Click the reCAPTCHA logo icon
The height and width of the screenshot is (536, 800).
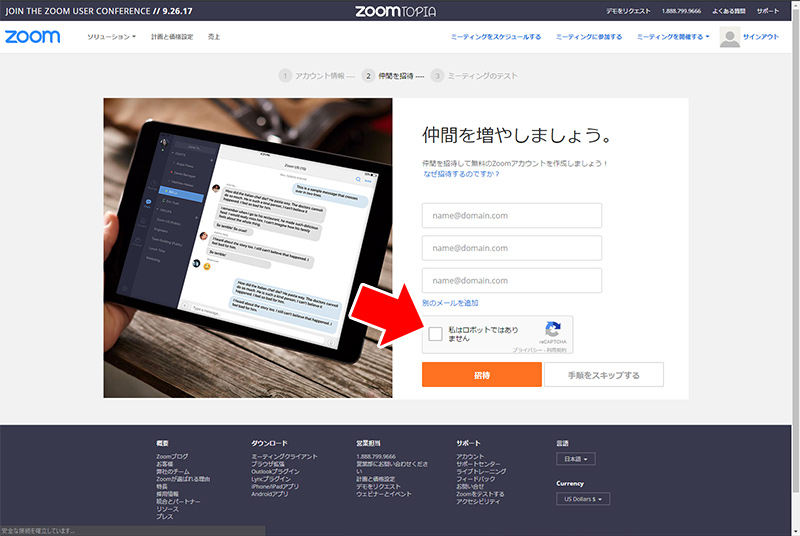(552, 330)
